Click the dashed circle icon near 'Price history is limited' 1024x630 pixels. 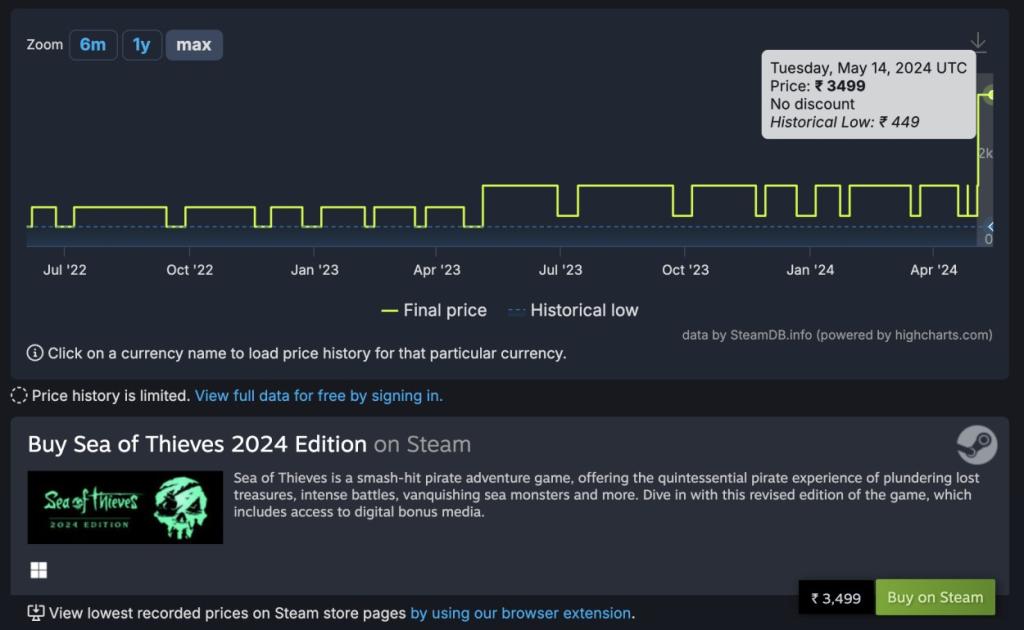click(19, 395)
